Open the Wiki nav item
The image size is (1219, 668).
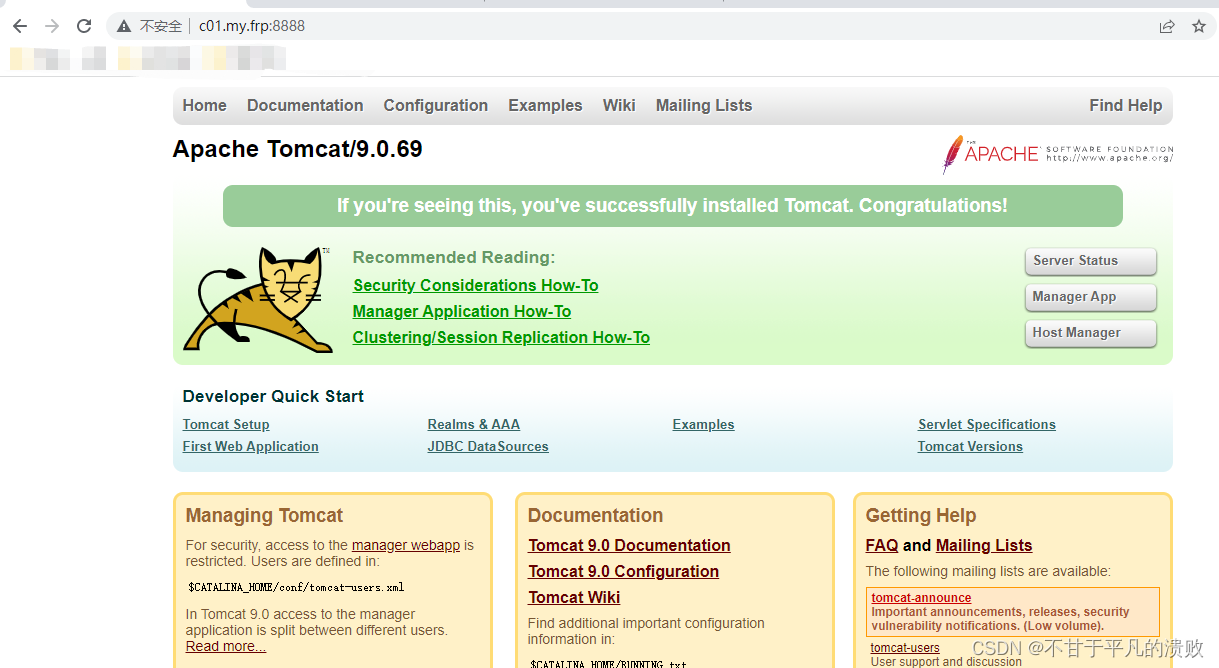tap(619, 105)
